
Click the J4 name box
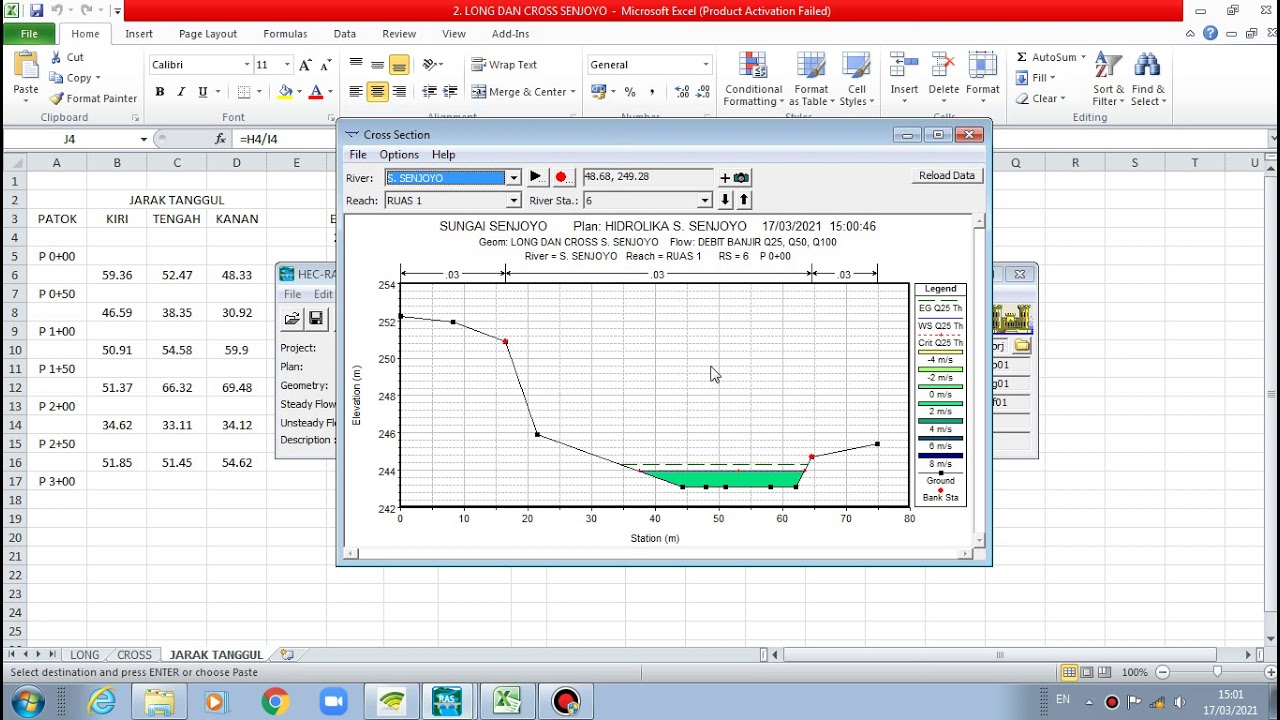(69, 139)
